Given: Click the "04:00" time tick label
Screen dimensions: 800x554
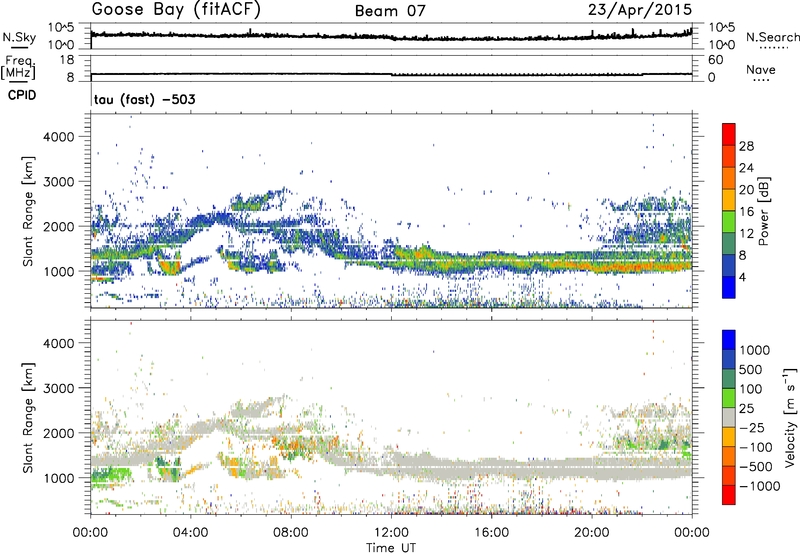Looking at the screenshot, I should pos(190,533).
